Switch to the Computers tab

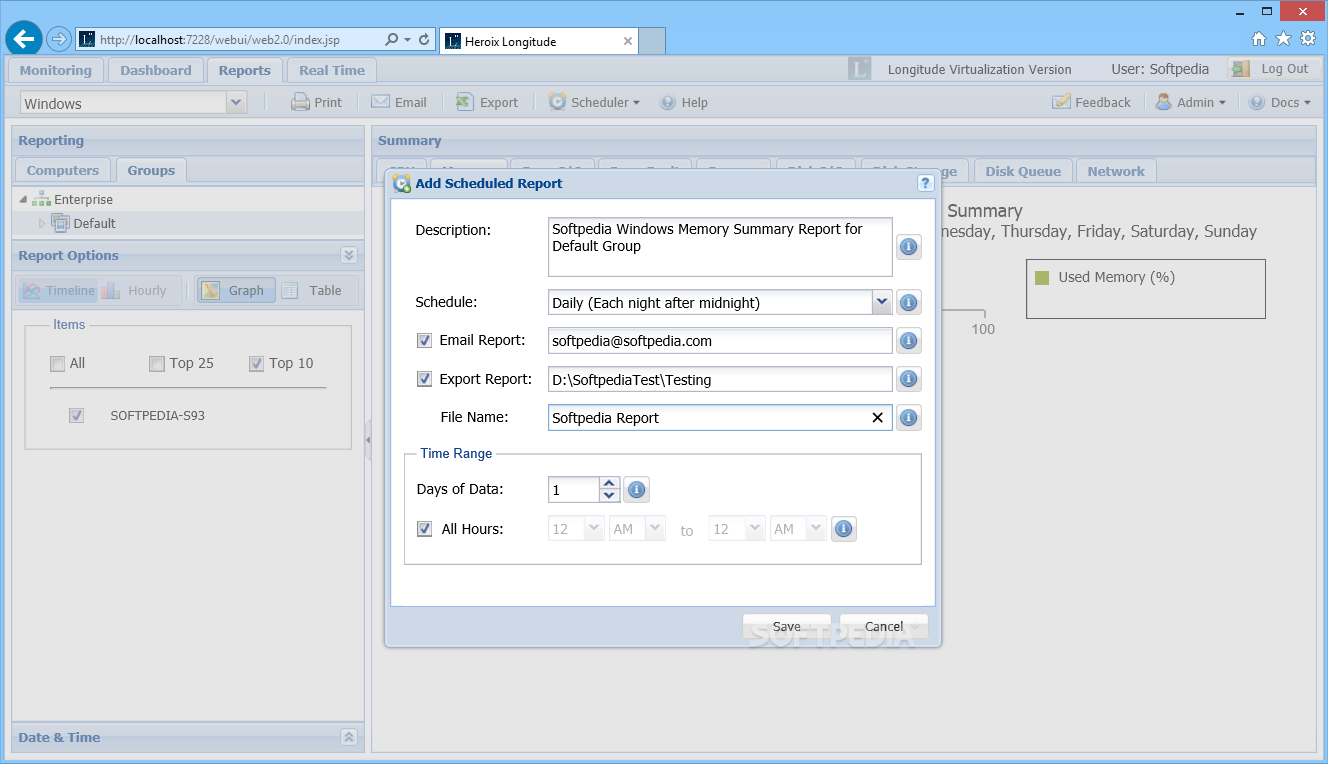(63, 170)
